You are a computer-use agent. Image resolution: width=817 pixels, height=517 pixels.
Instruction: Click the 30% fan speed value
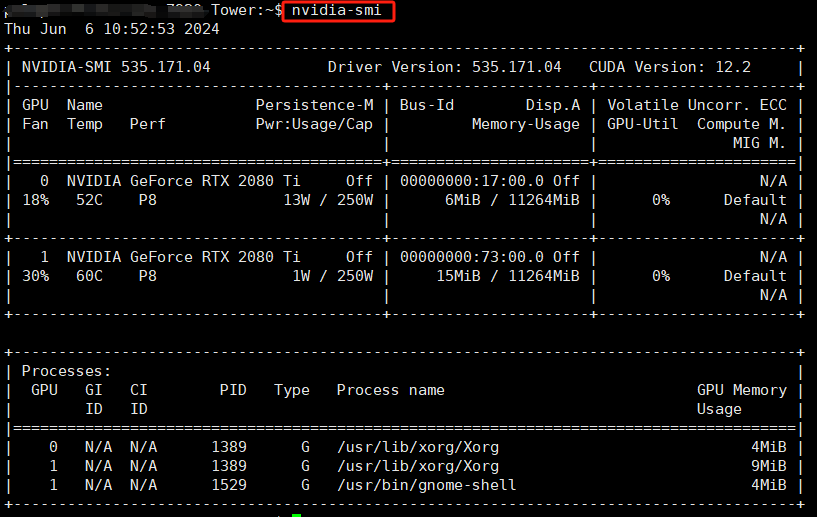(x=34, y=276)
